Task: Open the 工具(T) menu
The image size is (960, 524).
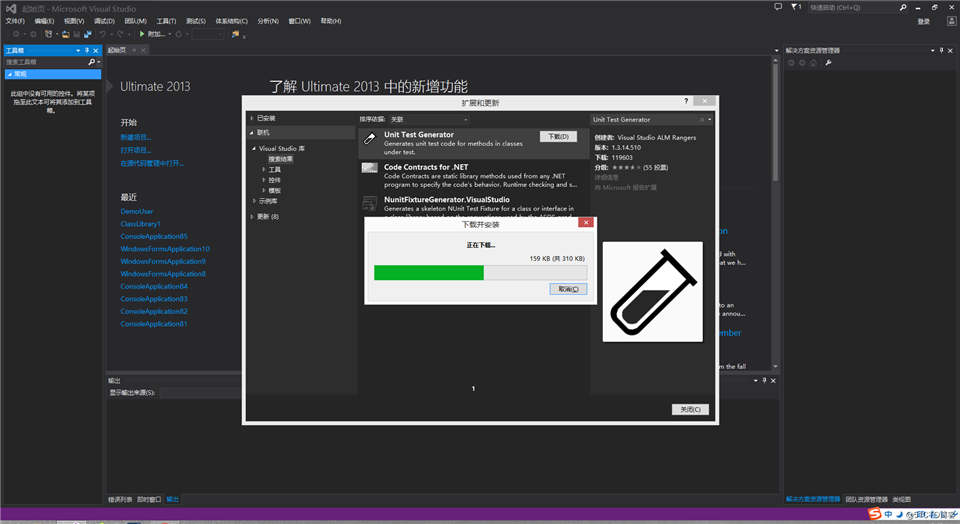Action: (166, 21)
